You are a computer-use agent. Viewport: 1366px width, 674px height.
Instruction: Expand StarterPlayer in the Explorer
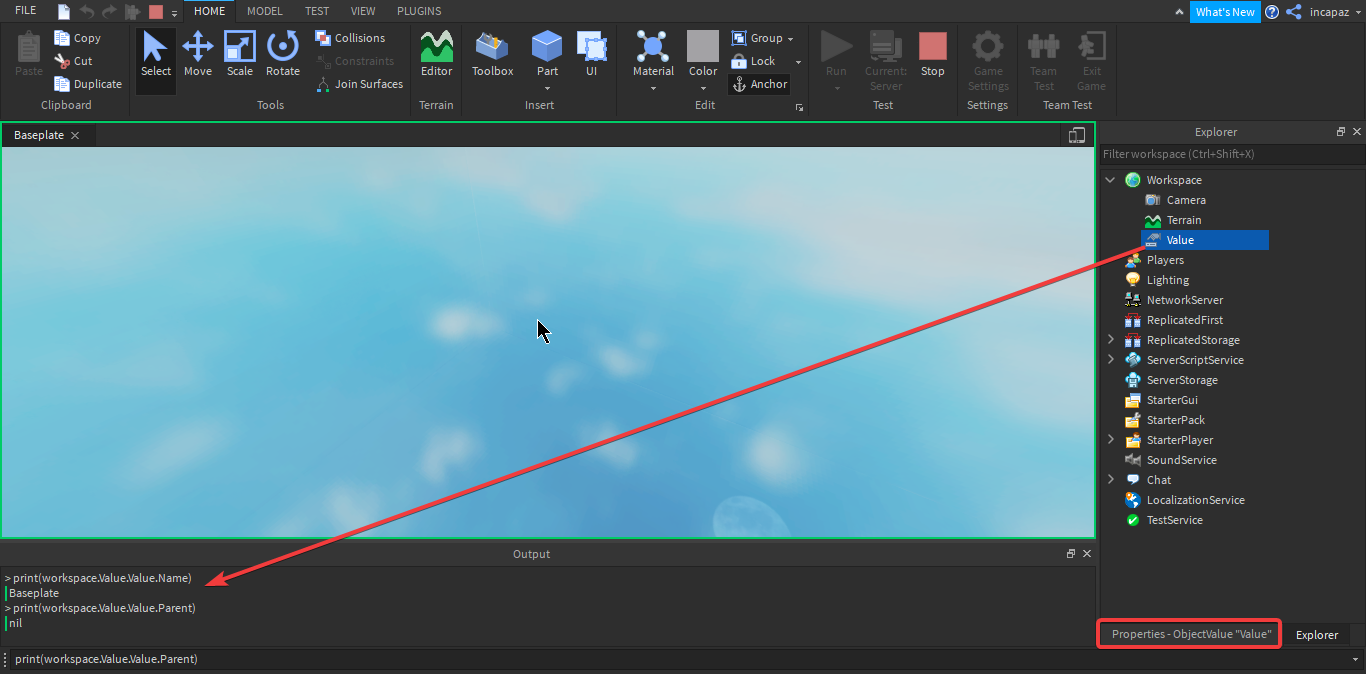(1110, 439)
